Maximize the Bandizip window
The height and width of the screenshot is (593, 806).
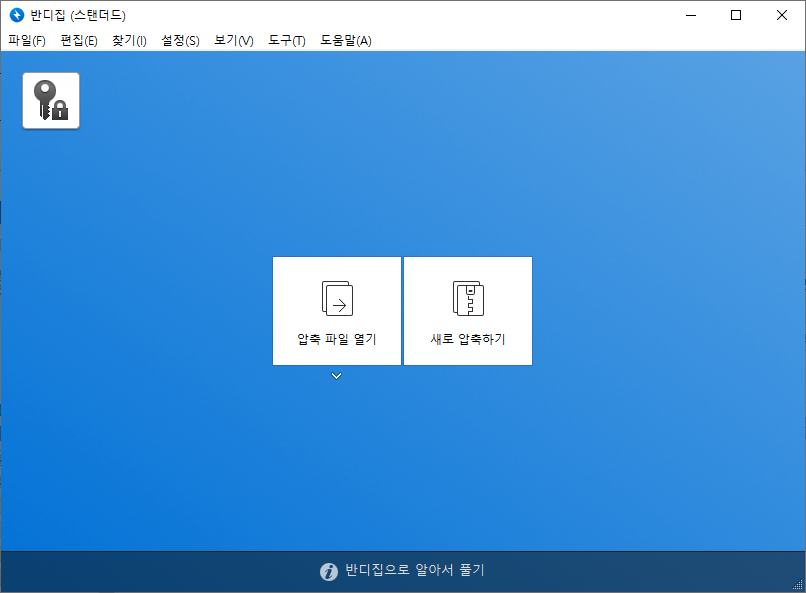tap(736, 15)
